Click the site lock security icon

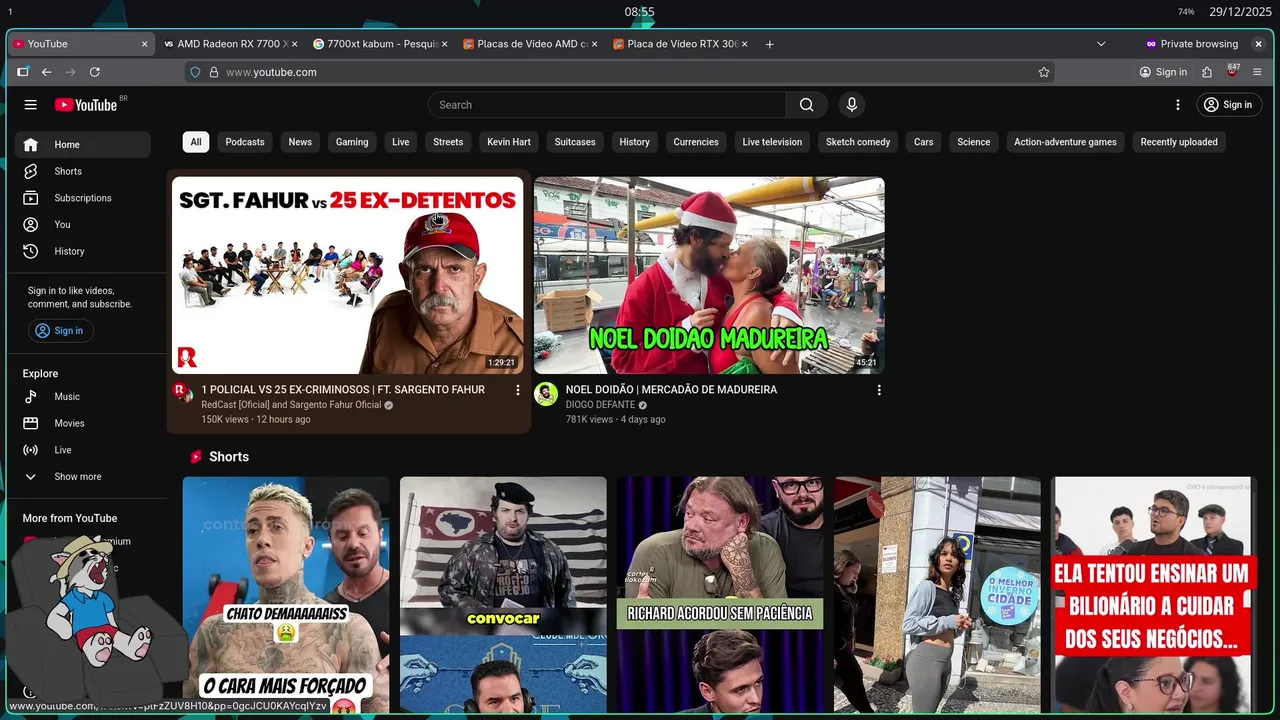213,72
